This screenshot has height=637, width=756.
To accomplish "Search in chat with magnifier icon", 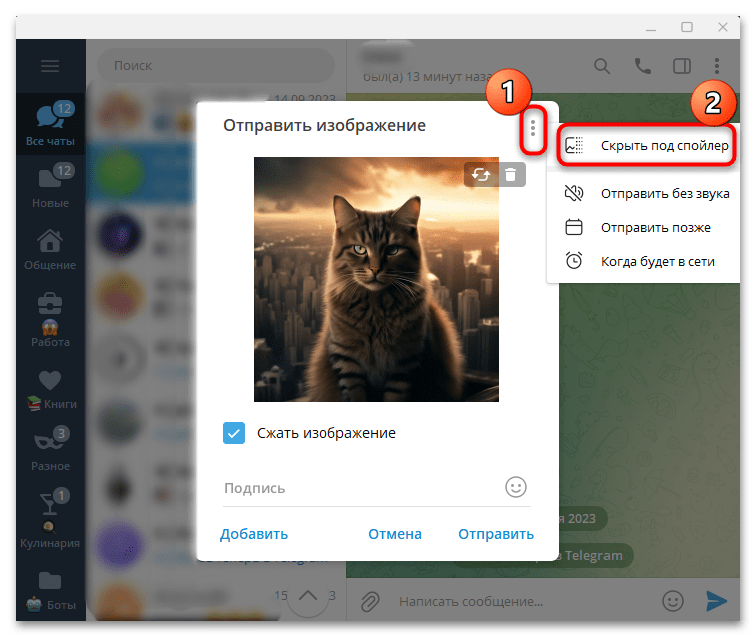I will (x=602, y=66).
